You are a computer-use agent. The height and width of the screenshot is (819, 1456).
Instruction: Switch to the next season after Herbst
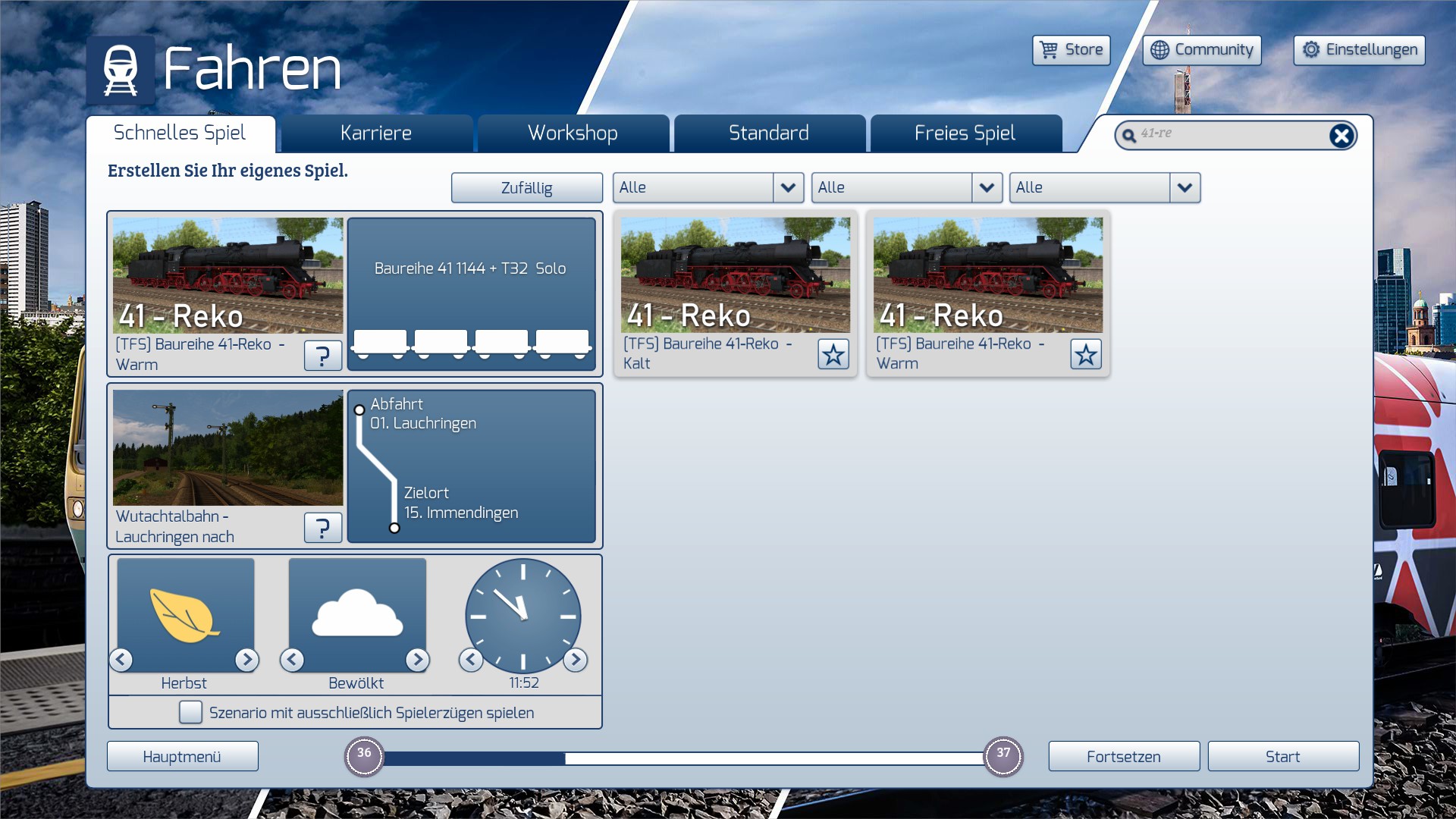click(x=246, y=660)
